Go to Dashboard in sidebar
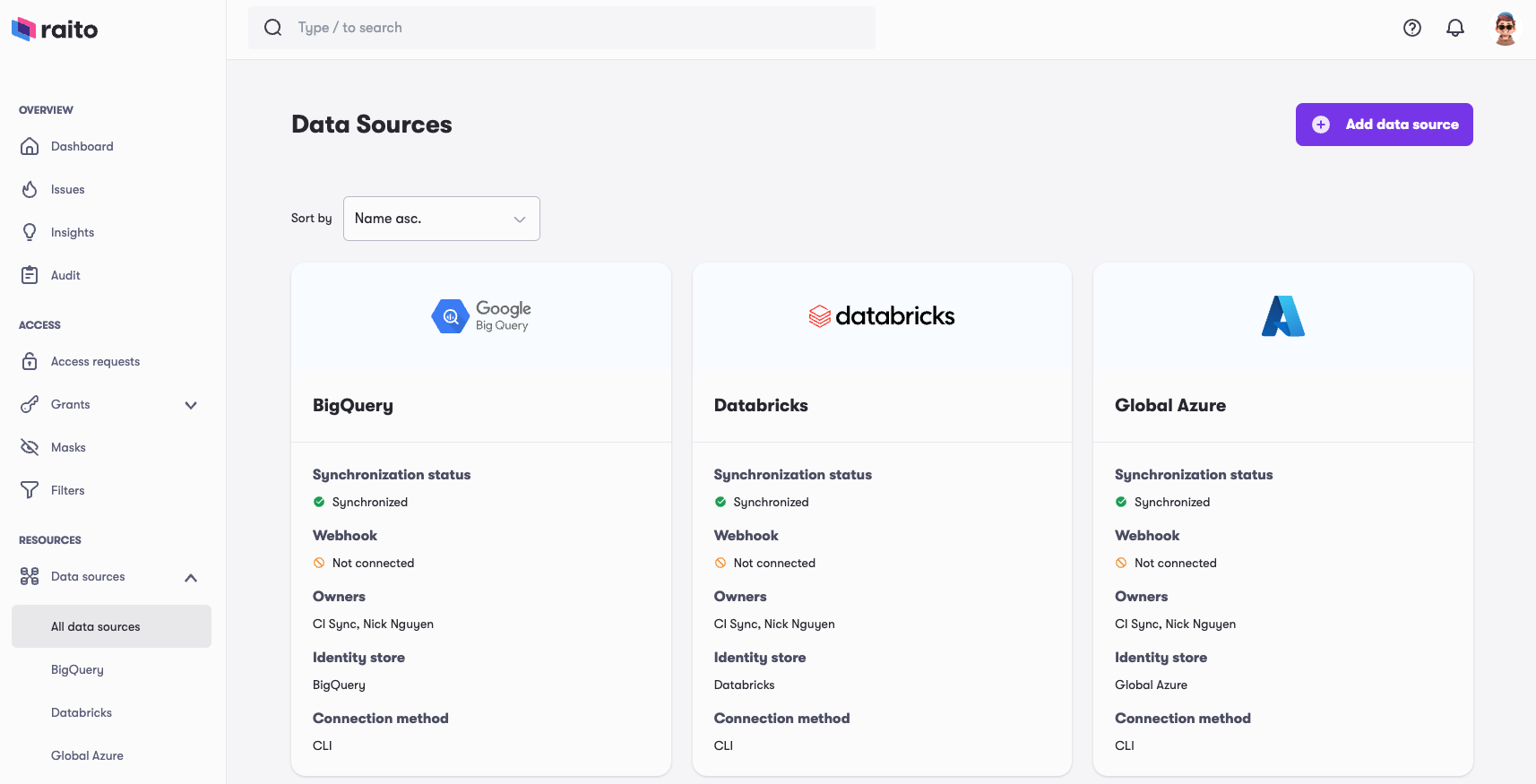 point(82,146)
